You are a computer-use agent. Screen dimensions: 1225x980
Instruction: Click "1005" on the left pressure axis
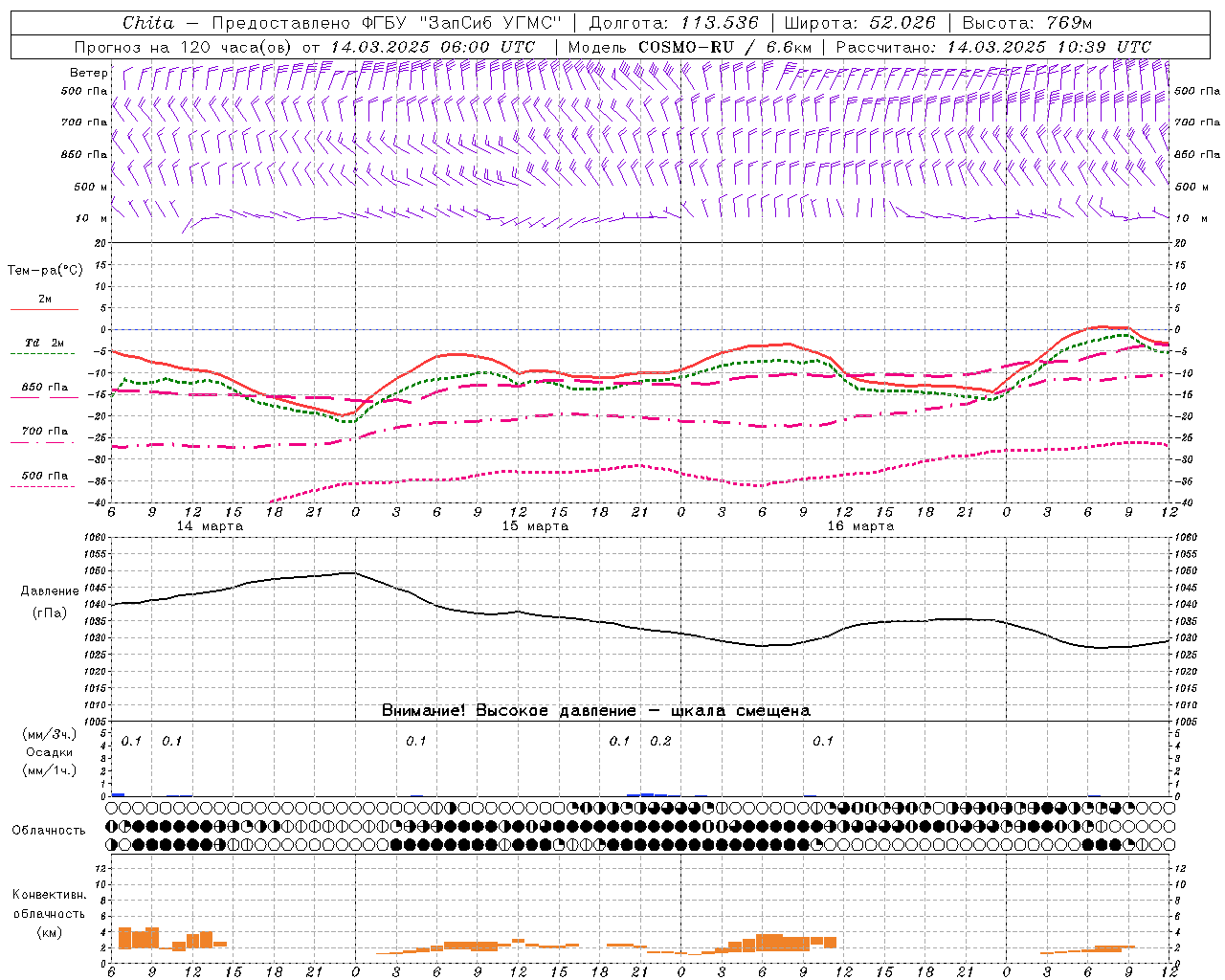pos(94,721)
